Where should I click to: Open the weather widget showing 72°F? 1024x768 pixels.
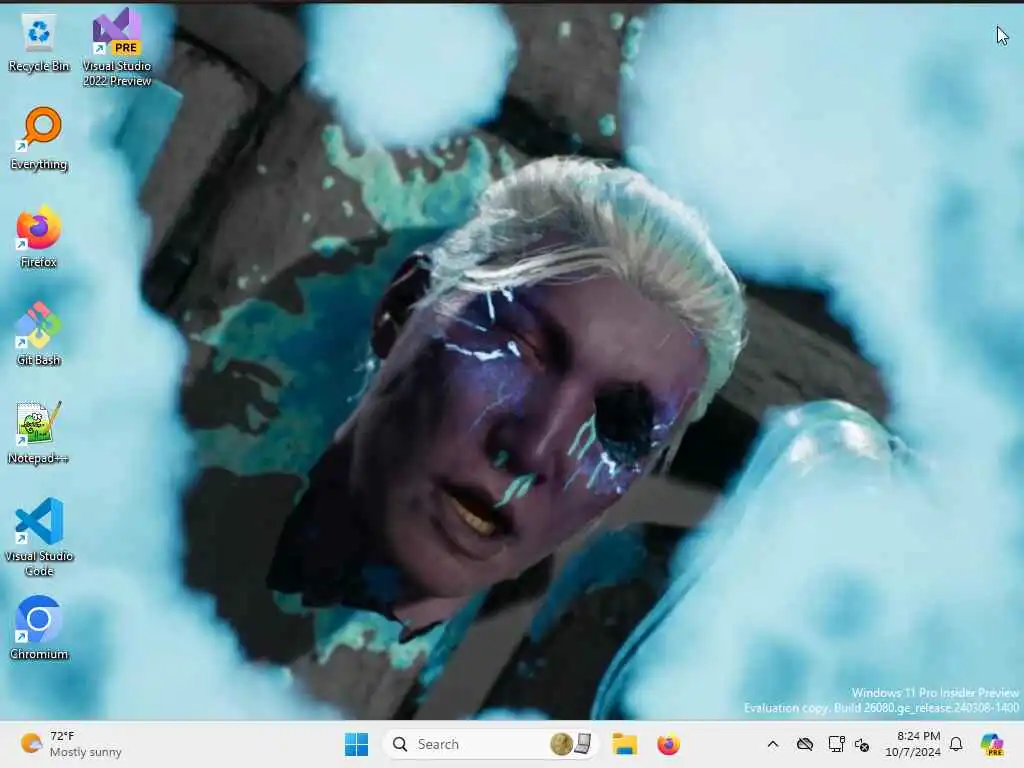tap(71, 744)
